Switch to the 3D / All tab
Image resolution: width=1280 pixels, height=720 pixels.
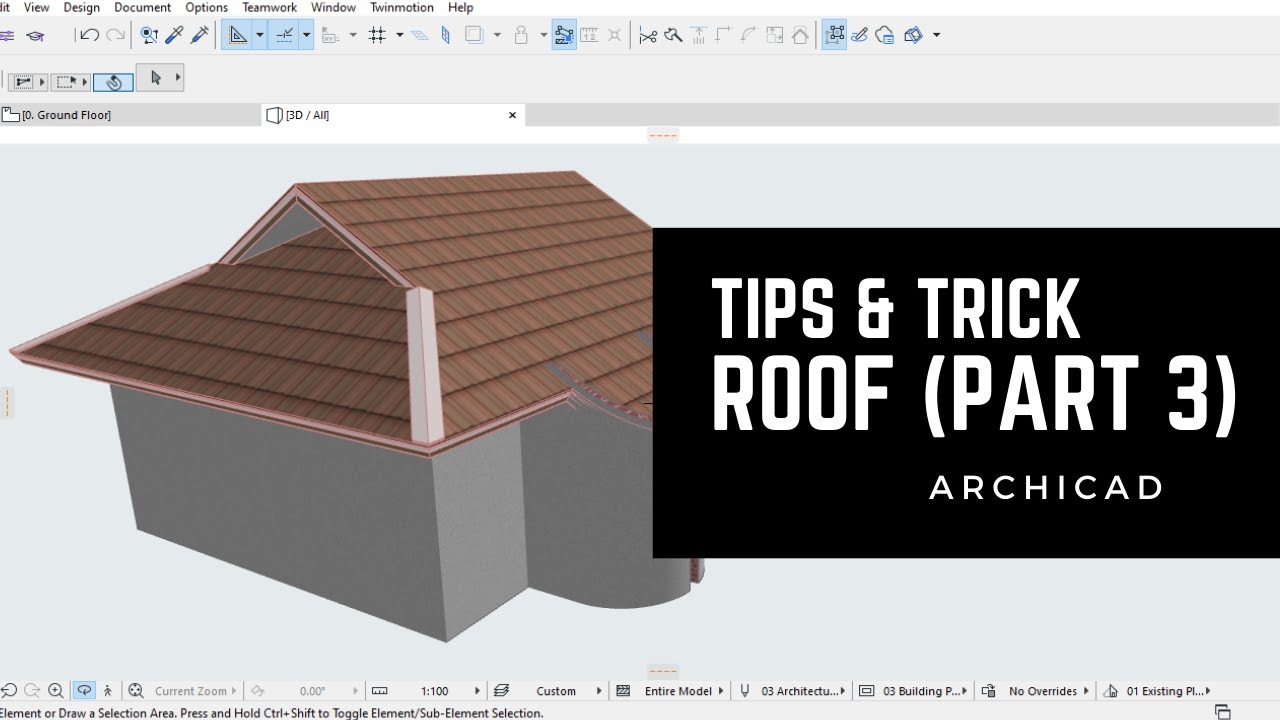tap(393, 115)
